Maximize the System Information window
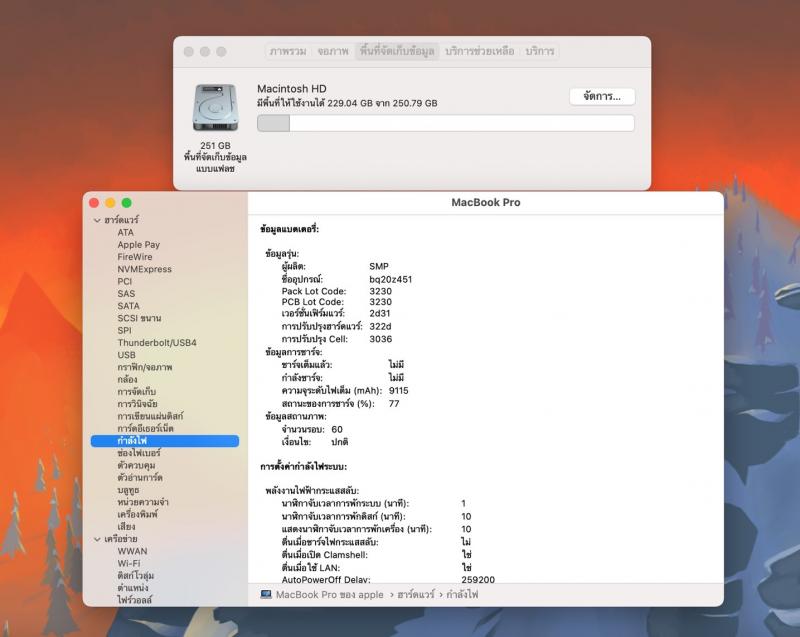The height and width of the screenshot is (637, 800). (127, 203)
